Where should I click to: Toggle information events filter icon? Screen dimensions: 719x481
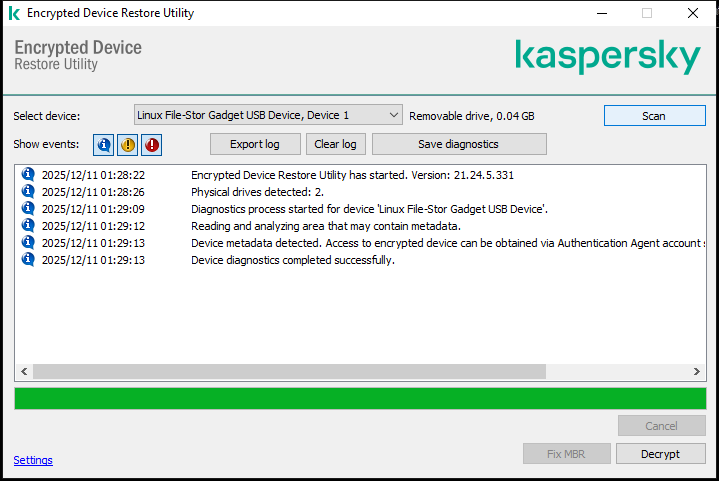point(103,145)
